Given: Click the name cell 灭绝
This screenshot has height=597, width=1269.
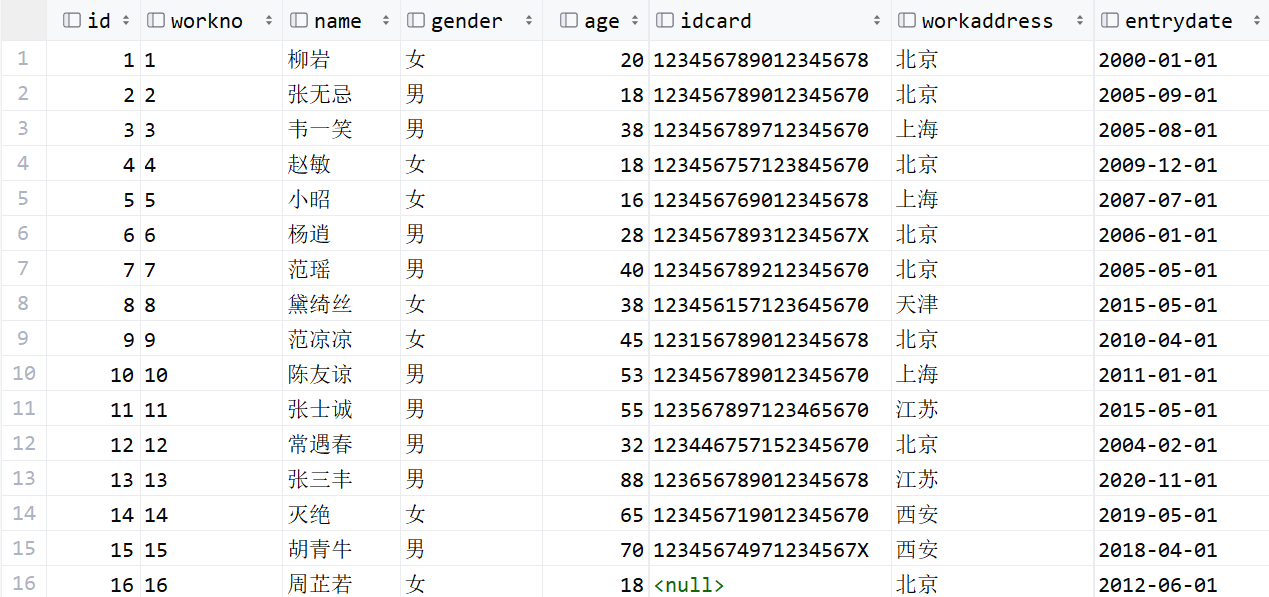Looking at the screenshot, I should click(309, 515).
